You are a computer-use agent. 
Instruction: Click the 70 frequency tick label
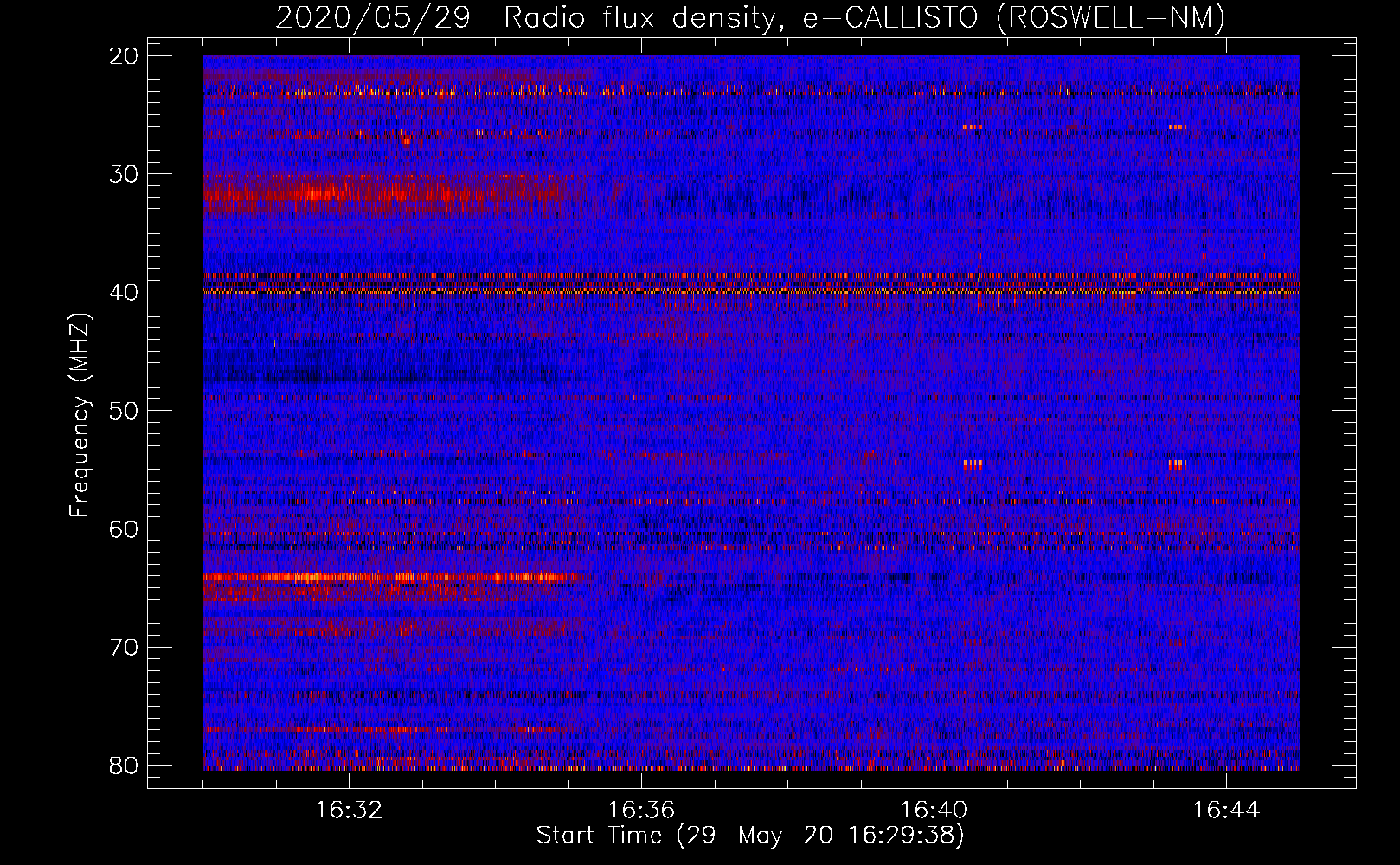point(124,647)
